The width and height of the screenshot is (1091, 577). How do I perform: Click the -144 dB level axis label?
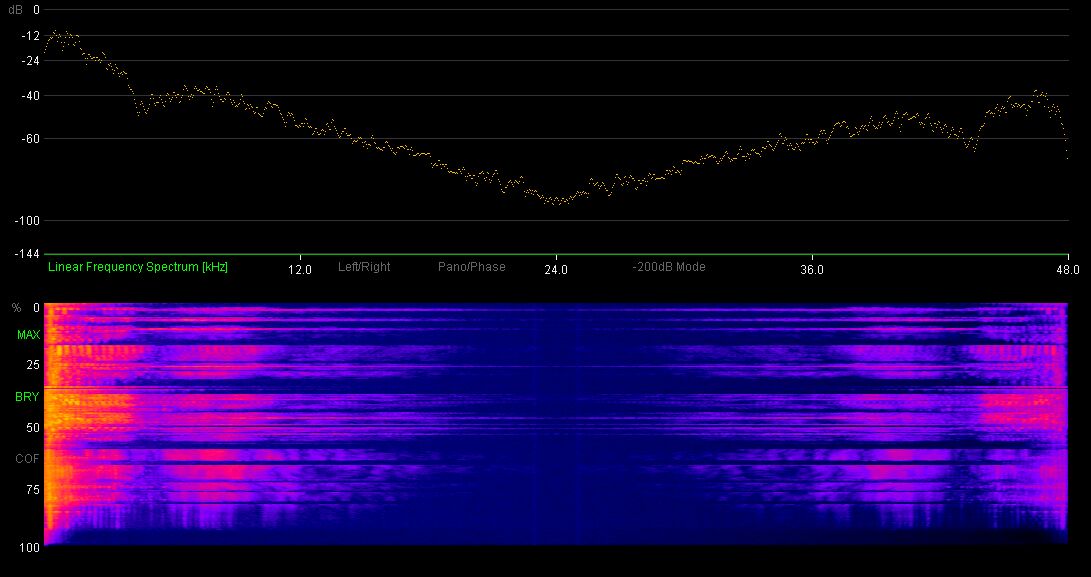pos(29,253)
